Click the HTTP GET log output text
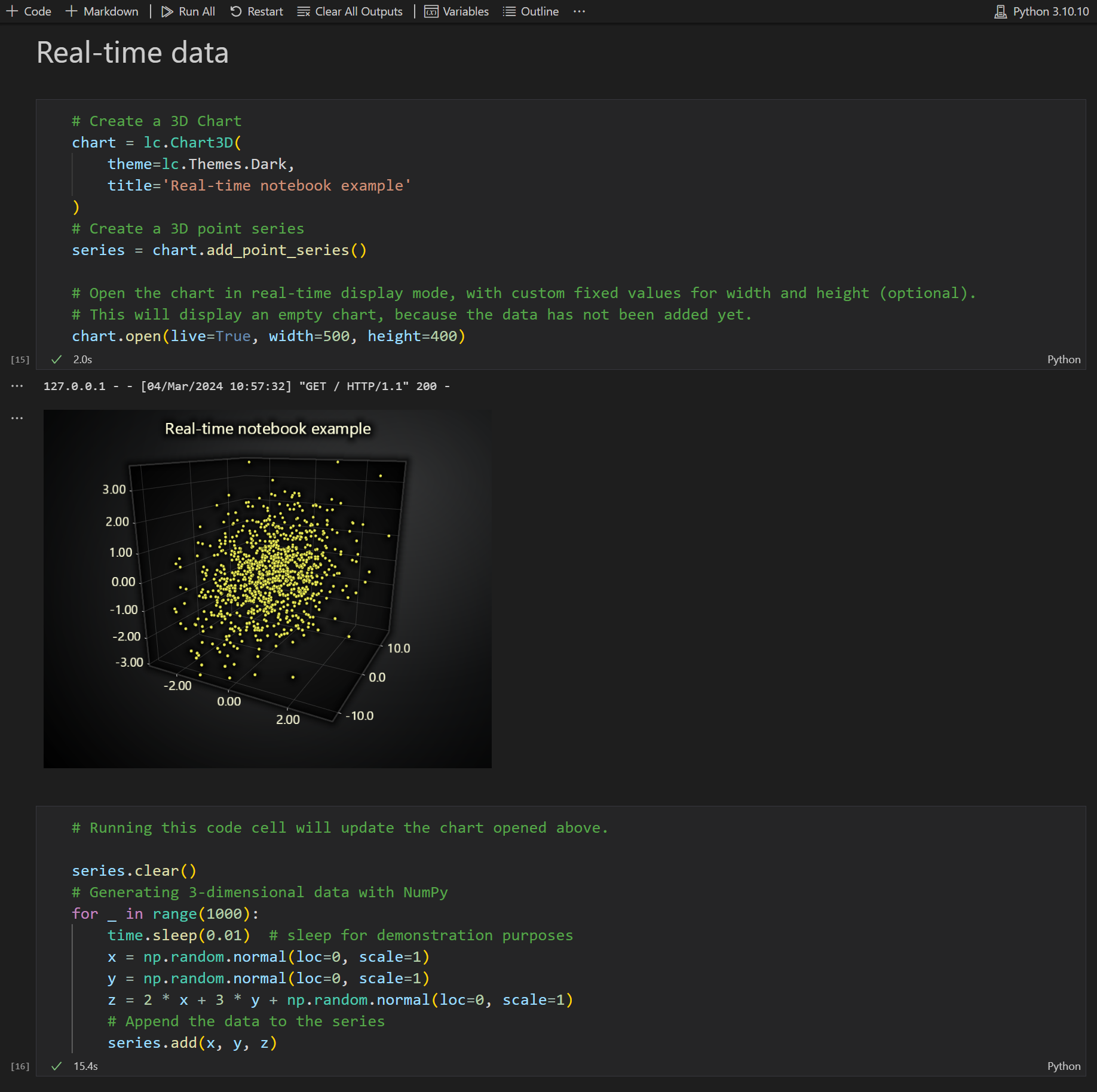 pos(247,387)
